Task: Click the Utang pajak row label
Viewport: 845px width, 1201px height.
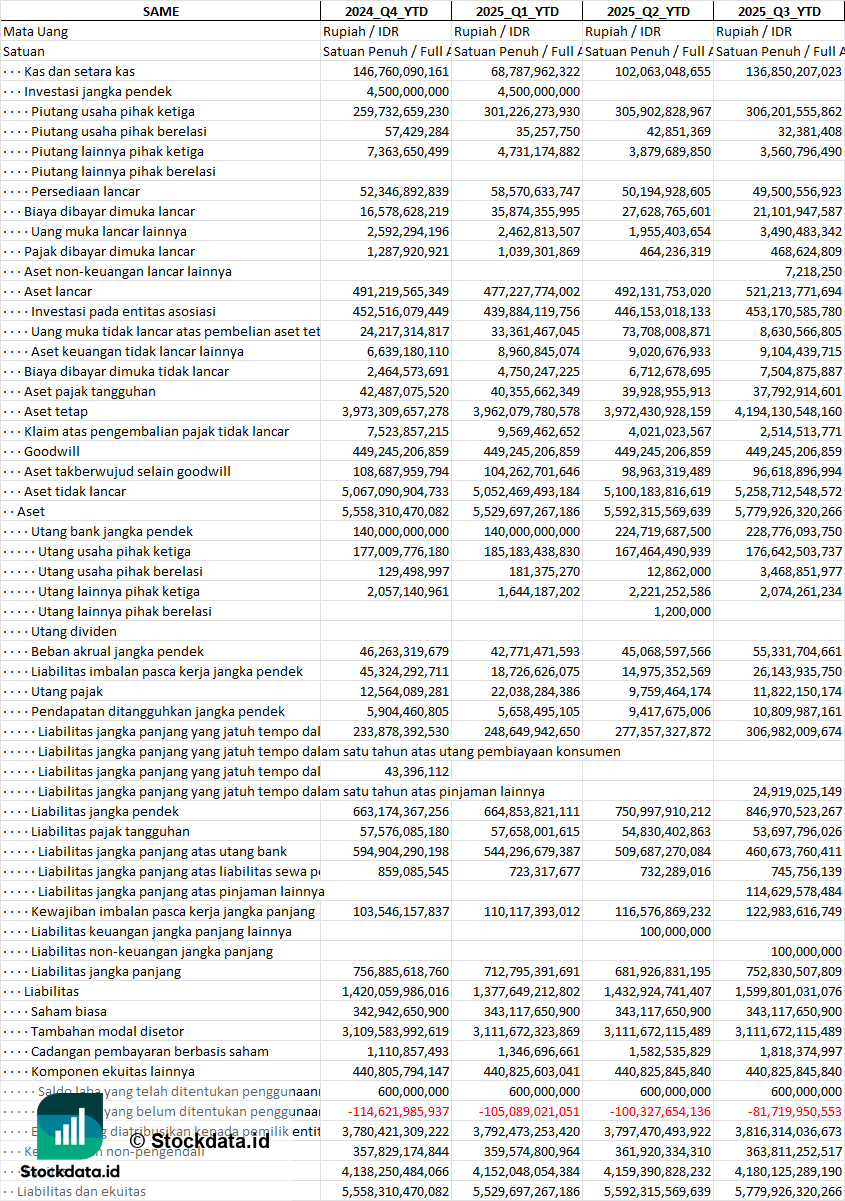Action: pyautogui.click(x=67, y=691)
